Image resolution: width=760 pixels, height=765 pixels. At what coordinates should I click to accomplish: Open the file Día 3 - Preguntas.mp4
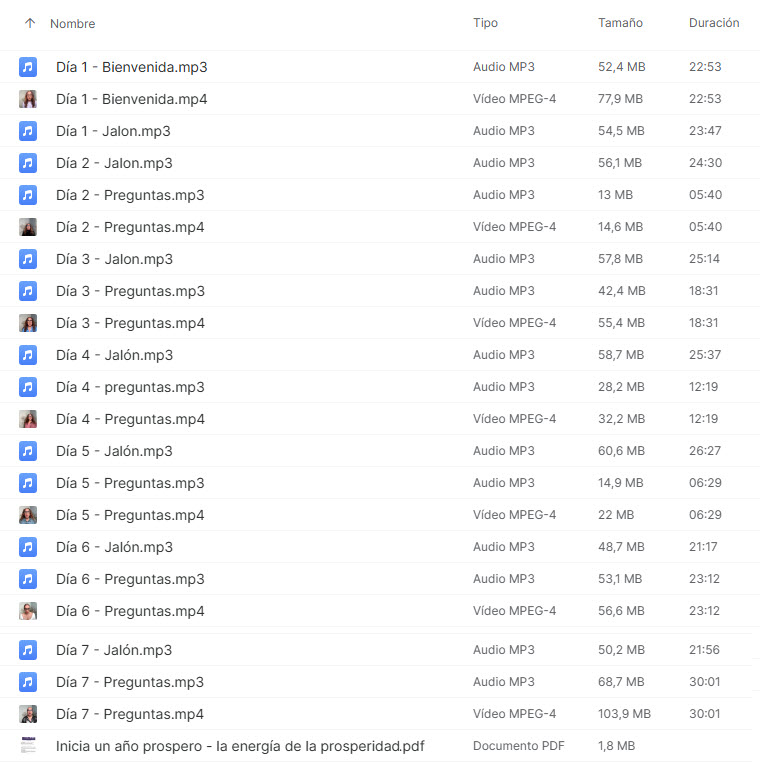pyautogui.click(x=130, y=323)
